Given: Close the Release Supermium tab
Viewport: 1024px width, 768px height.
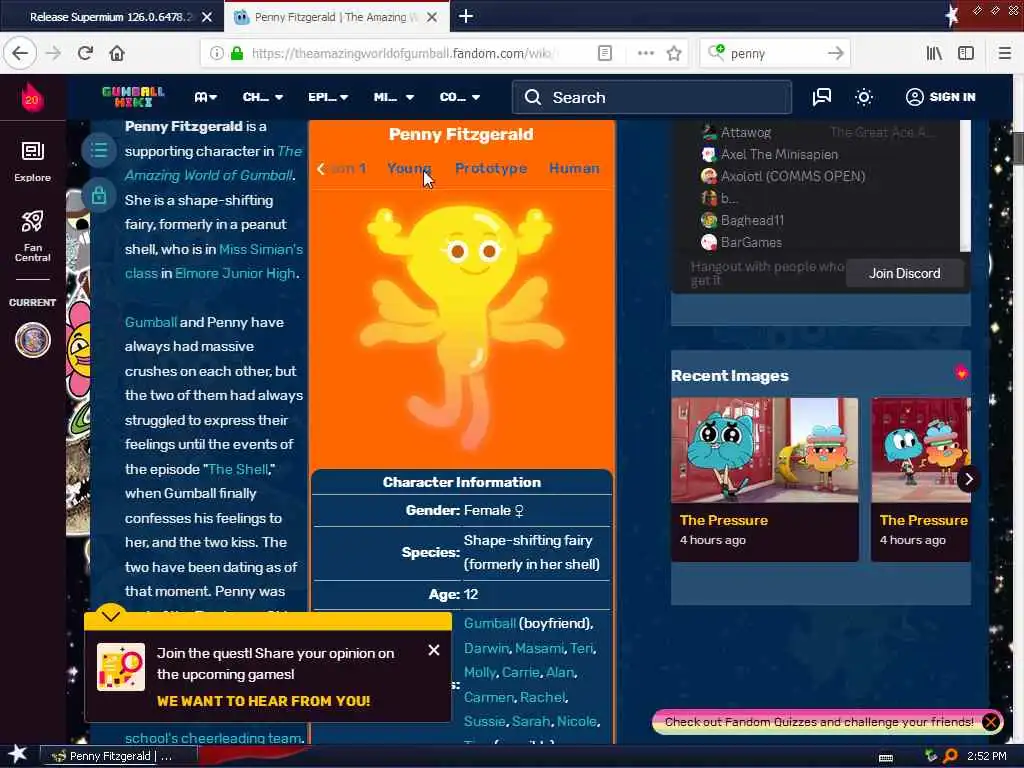Looking at the screenshot, I should (207, 17).
